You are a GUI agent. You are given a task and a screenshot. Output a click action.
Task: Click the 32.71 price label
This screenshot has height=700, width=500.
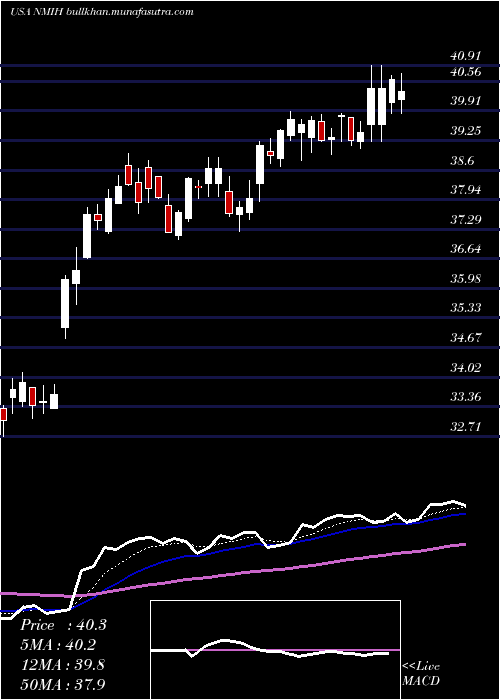466,426
